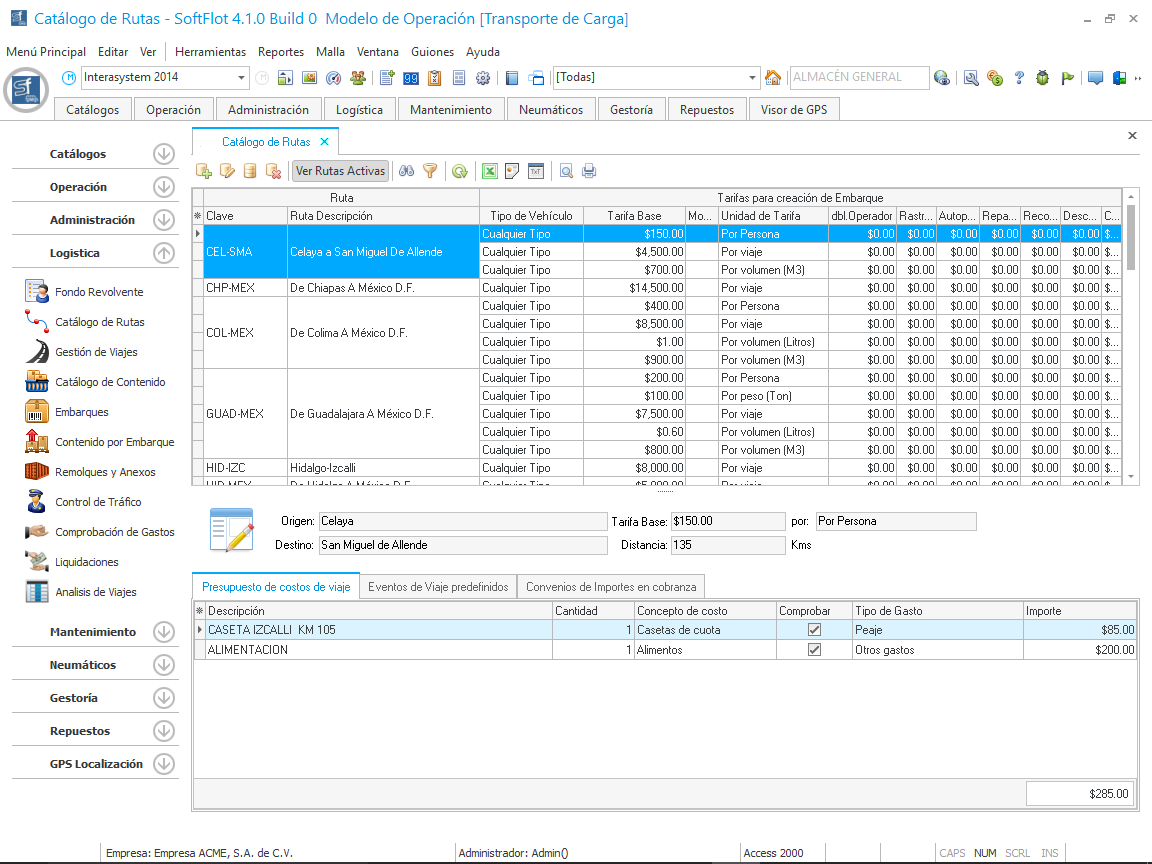Open the Herramientas menu
1152x864 pixels.
point(210,52)
